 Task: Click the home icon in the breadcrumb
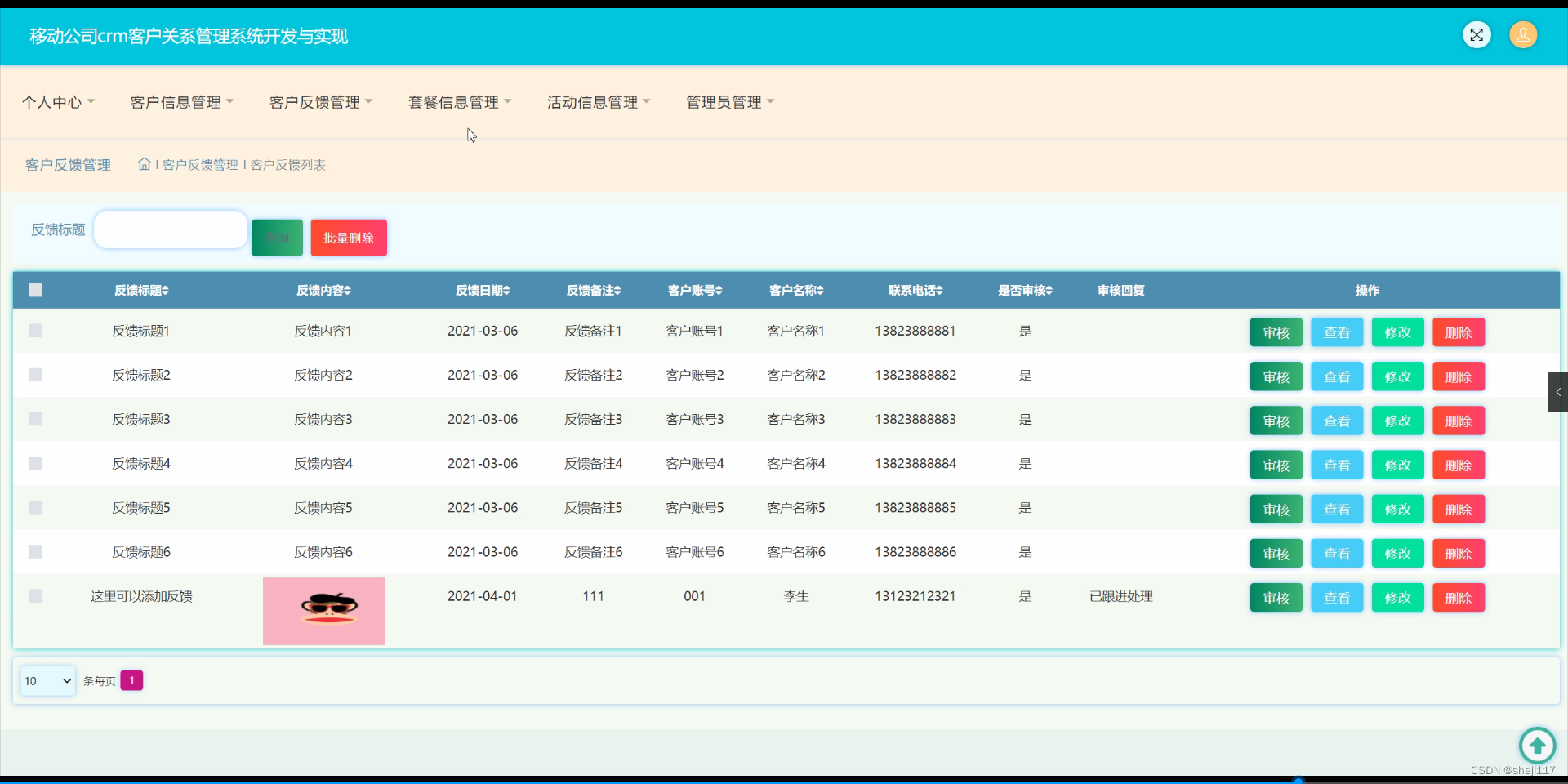(145, 164)
